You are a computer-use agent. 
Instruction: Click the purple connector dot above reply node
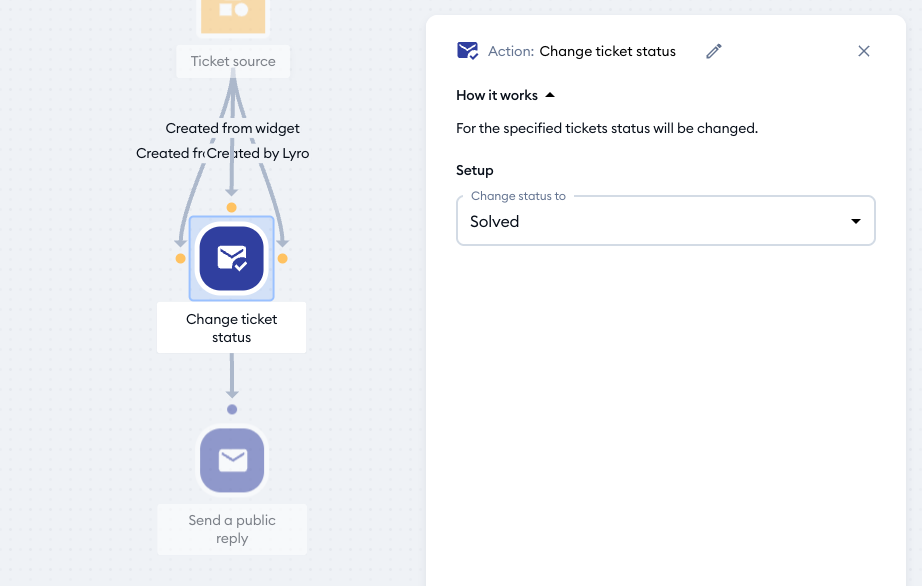[x=232, y=409]
